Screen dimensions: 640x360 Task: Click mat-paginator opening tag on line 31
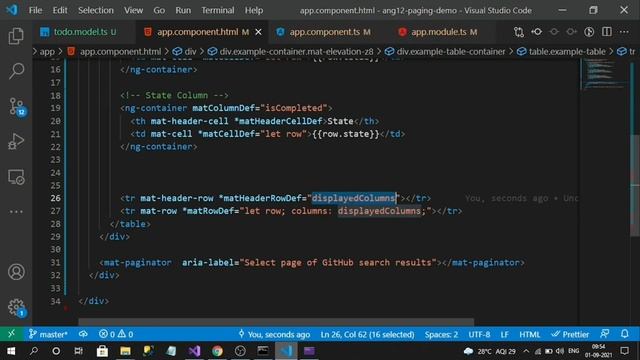point(136,262)
